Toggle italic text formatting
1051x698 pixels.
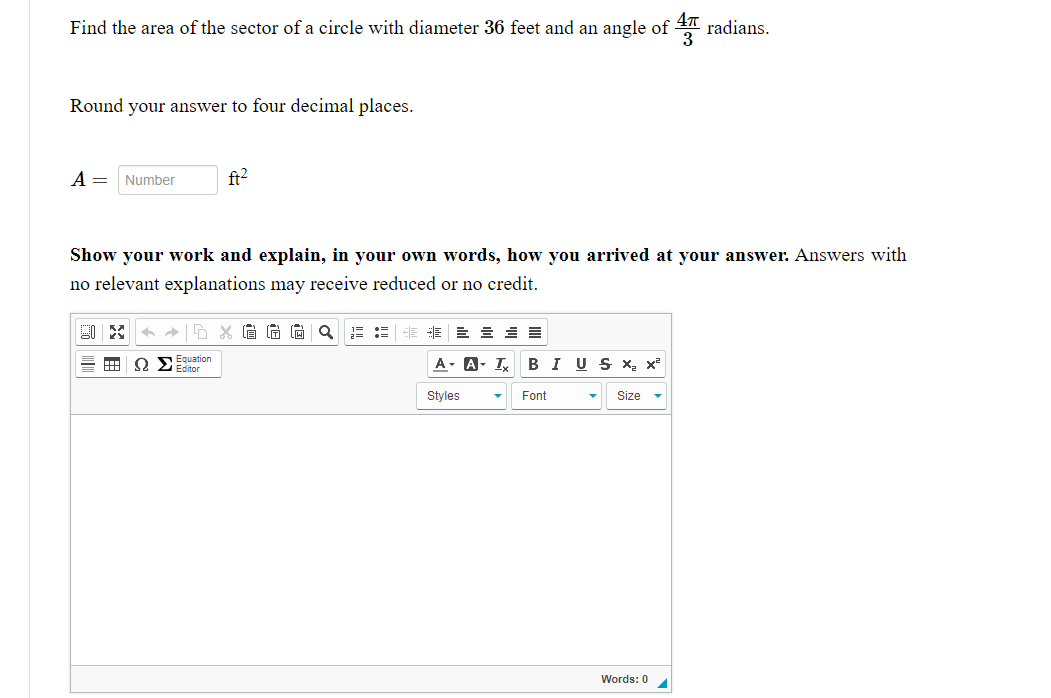pos(555,364)
